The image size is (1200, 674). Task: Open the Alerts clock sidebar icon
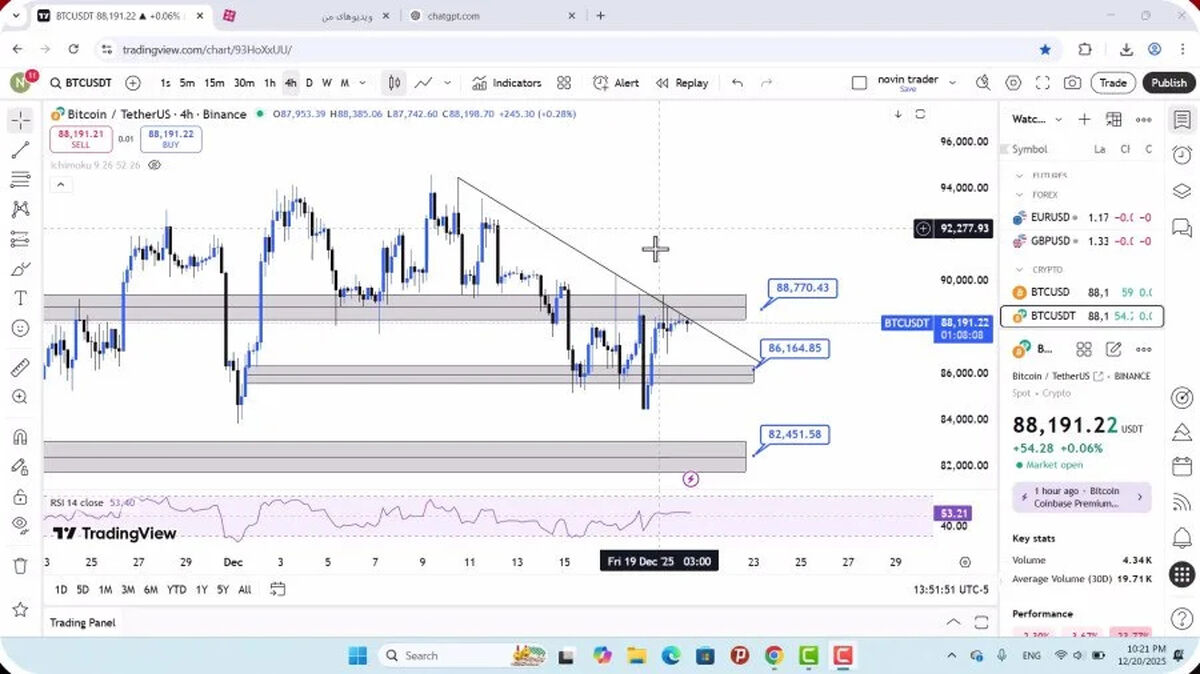tap(1182, 154)
